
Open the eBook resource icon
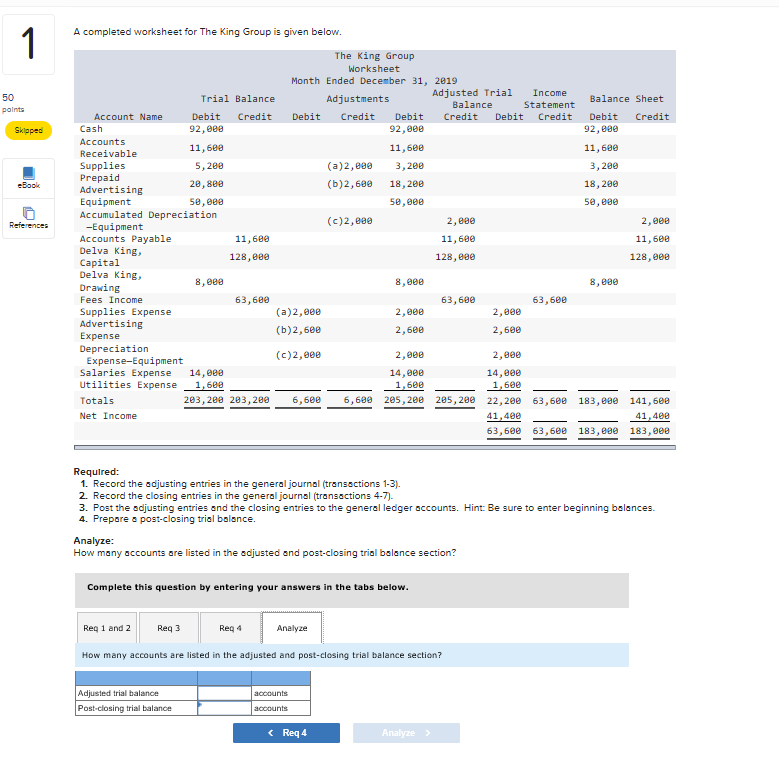pyautogui.click(x=28, y=178)
